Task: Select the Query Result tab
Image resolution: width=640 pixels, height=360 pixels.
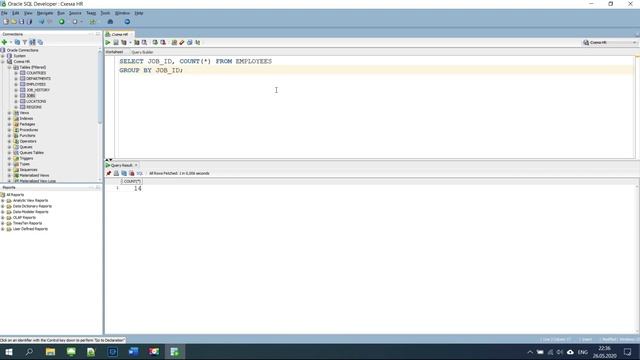Action: 121,165
